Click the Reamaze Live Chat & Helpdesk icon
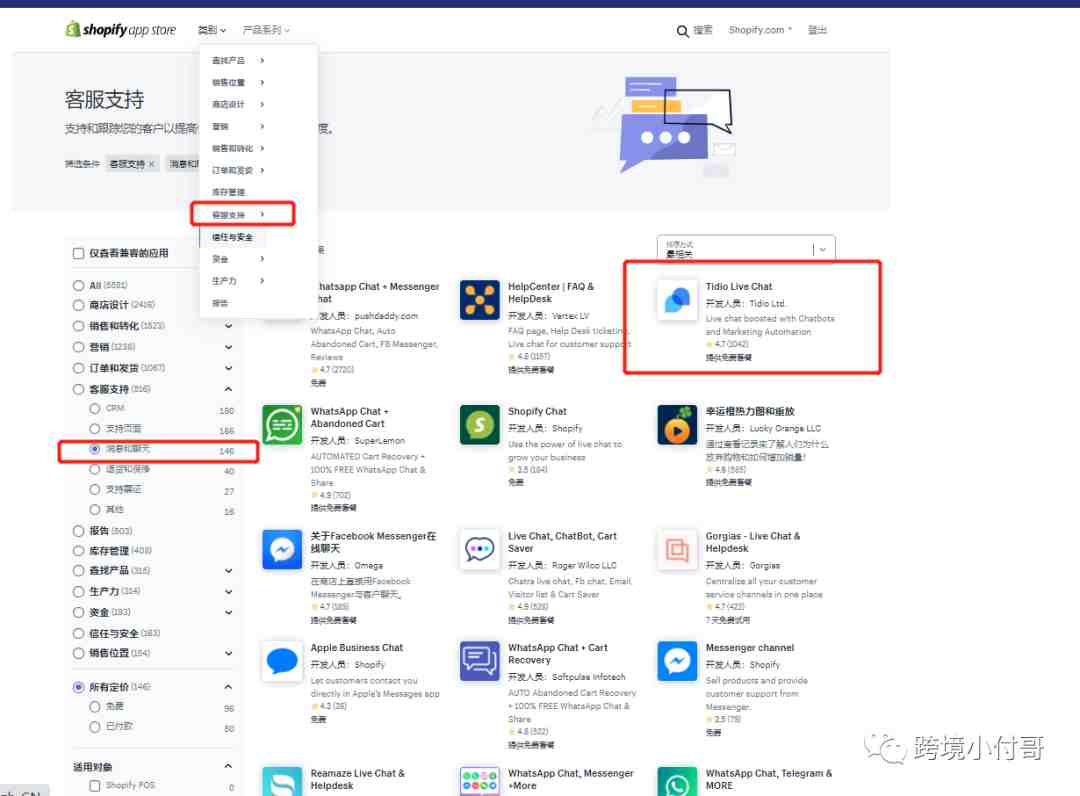 [282, 782]
